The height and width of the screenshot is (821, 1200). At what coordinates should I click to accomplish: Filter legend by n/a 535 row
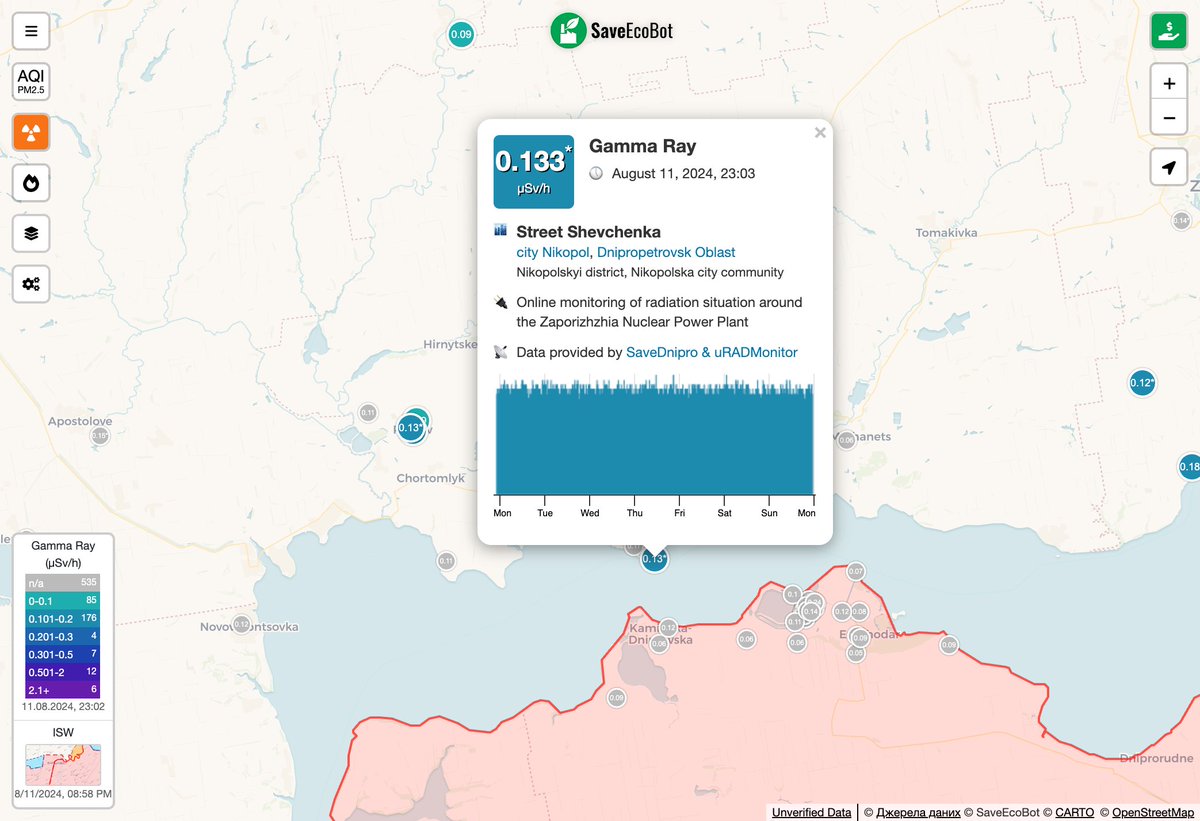pos(62,581)
